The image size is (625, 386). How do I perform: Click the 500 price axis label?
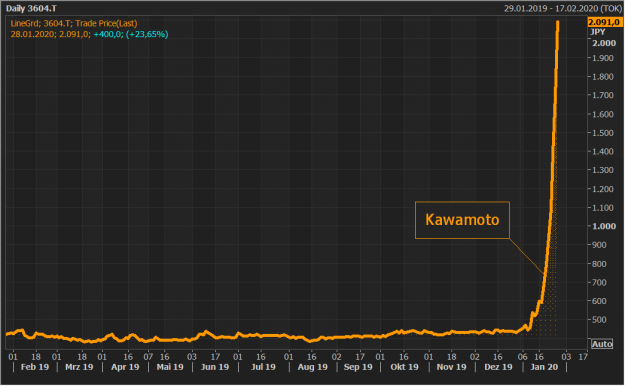599,320
